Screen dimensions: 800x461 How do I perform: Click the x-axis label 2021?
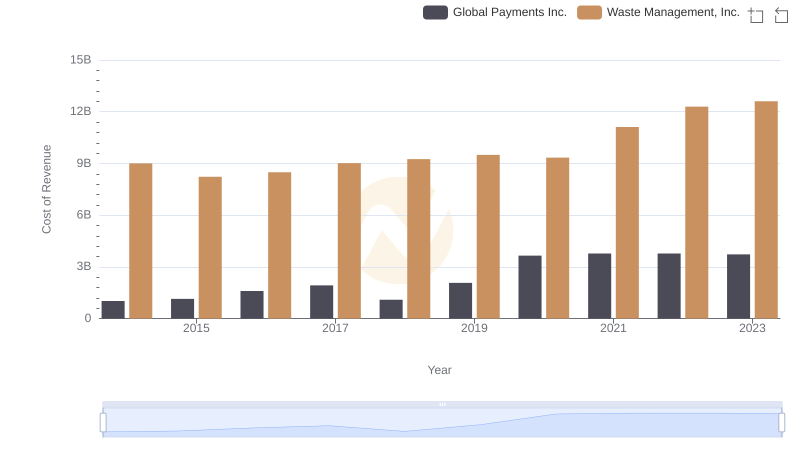pos(613,328)
